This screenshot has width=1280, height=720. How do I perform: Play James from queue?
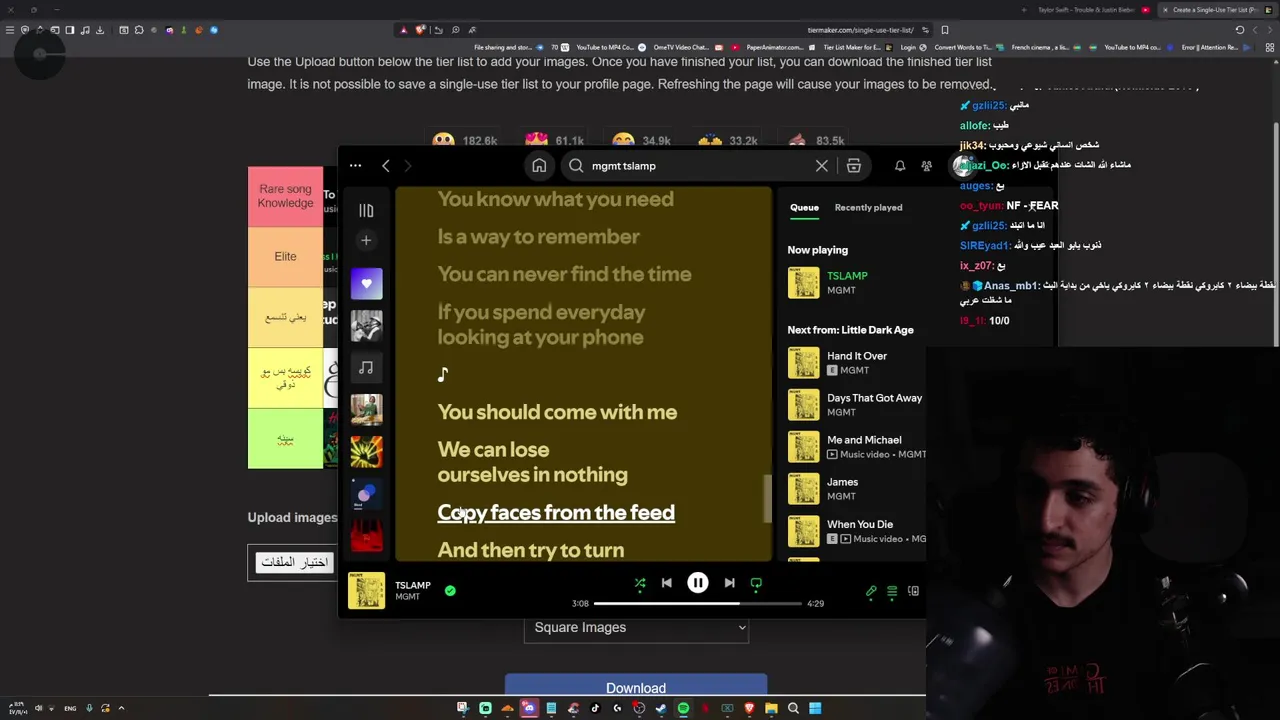coord(856,489)
